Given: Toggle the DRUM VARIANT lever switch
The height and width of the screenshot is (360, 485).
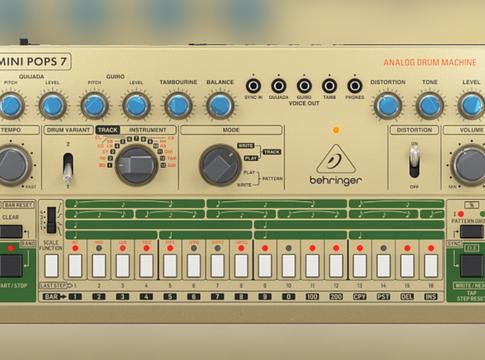Looking at the screenshot, I should tap(68, 167).
